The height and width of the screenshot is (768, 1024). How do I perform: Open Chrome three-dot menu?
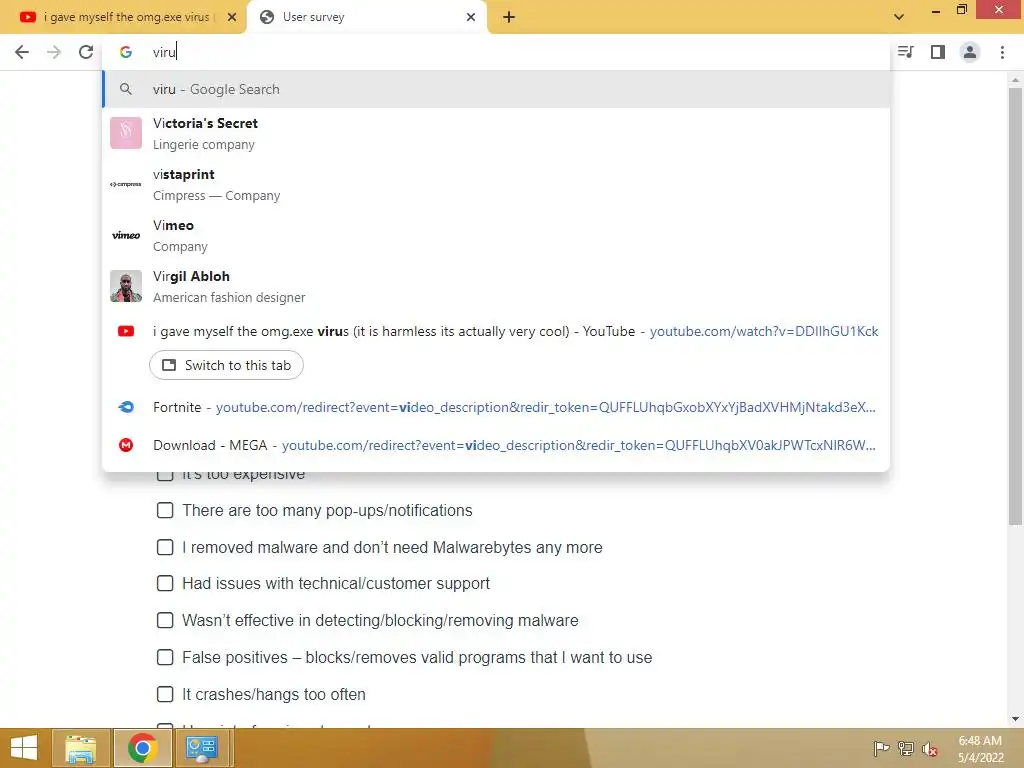(x=1002, y=52)
